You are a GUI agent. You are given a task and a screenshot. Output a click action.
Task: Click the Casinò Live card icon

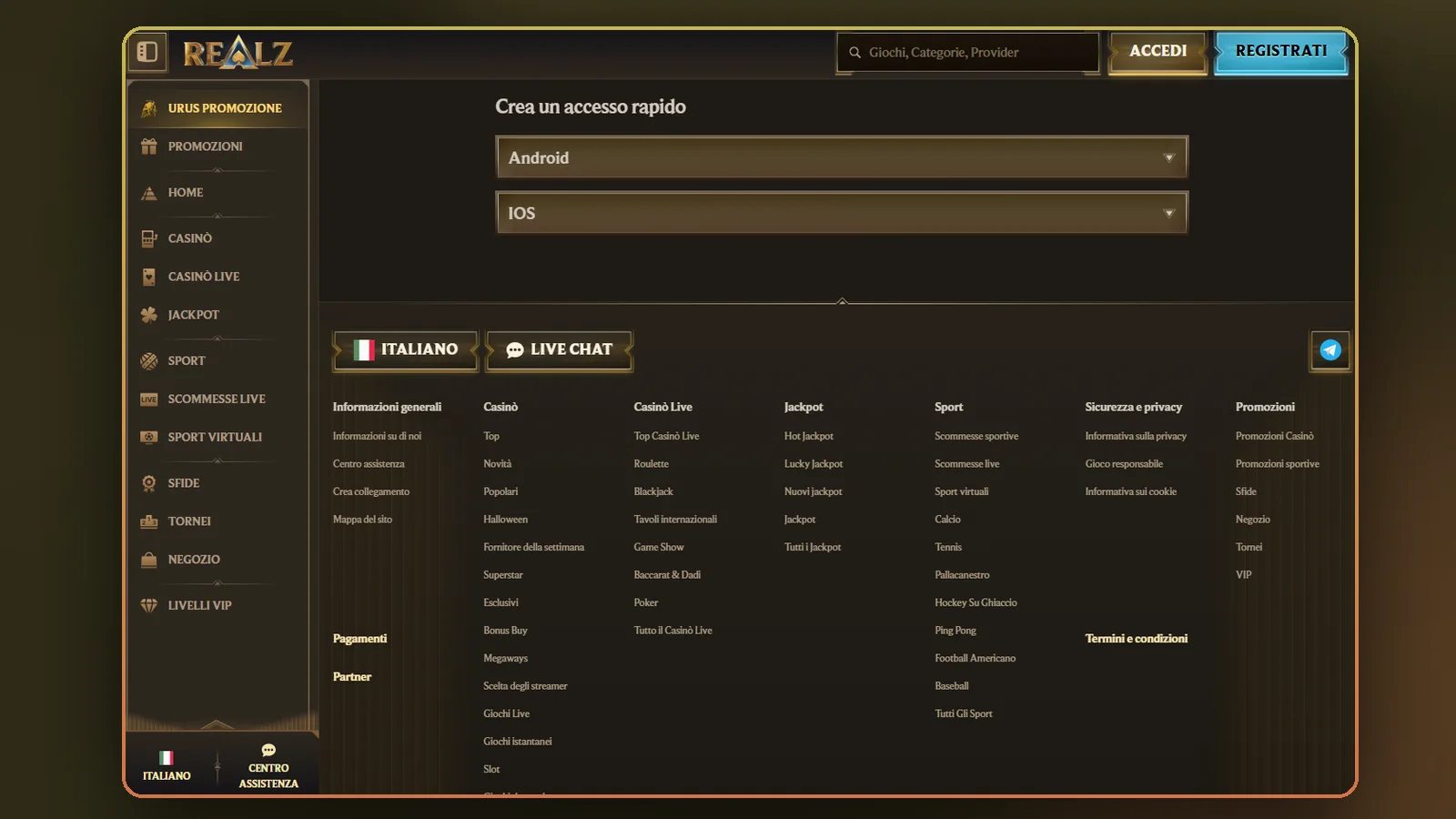tap(149, 277)
